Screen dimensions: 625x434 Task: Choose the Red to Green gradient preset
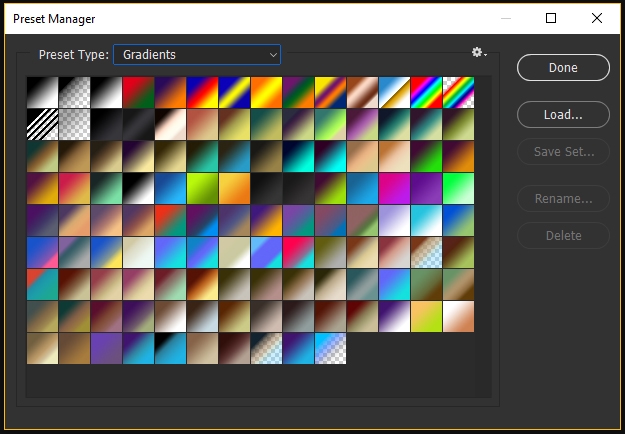point(139,93)
